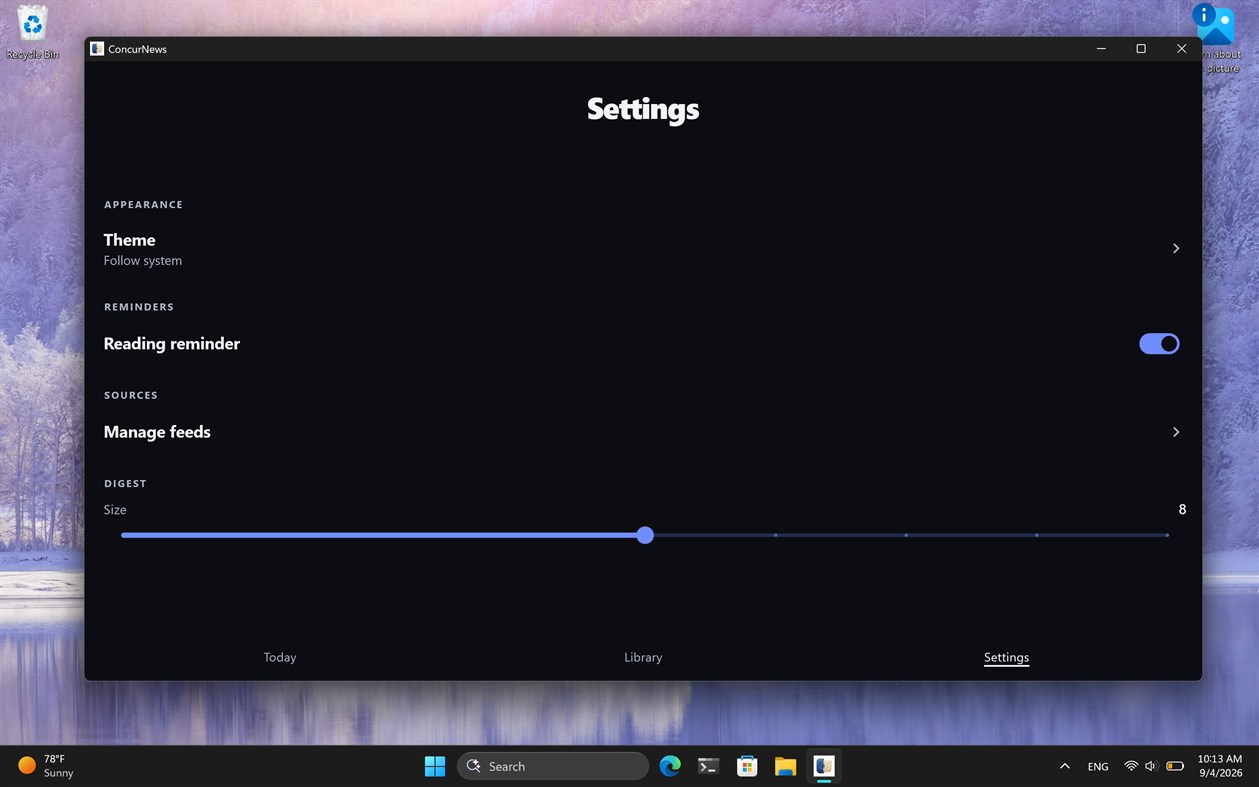Open the Windows Start menu
This screenshot has width=1259, height=787.
435,766
